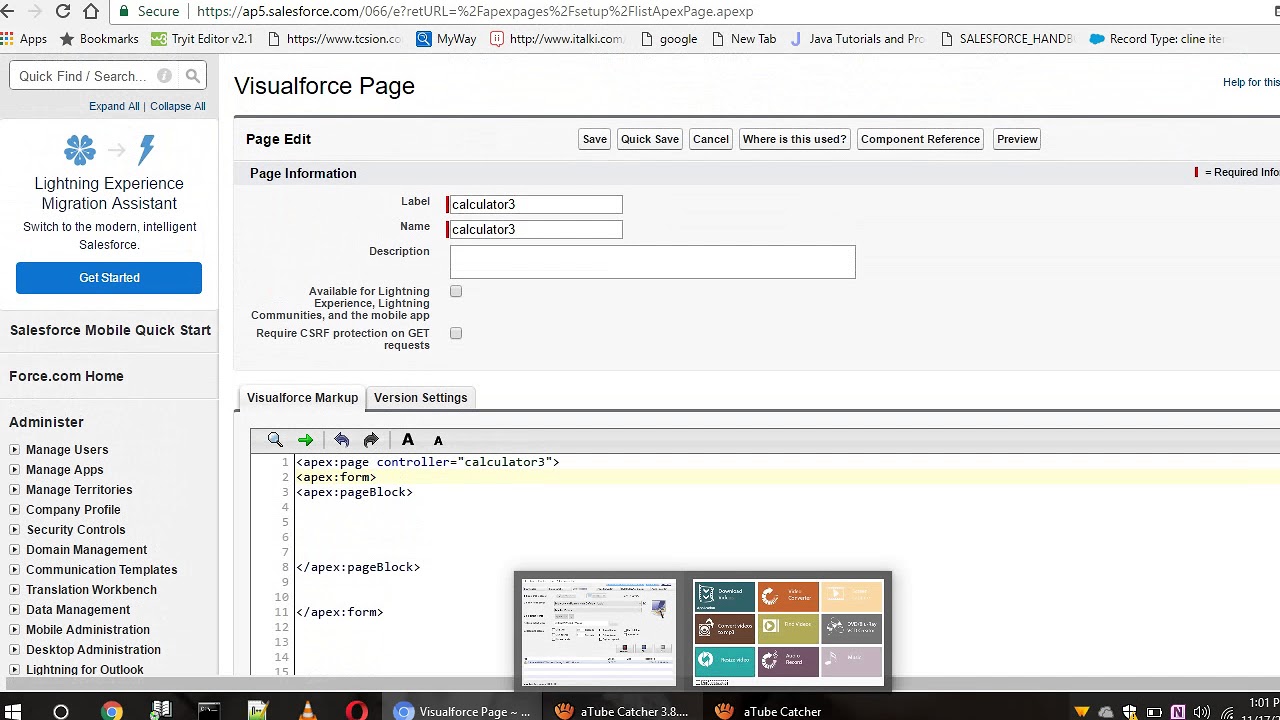Click the Quick Find info icon
Image resolution: width=1280 pixels, height=720 pixels.
[164, 76]
